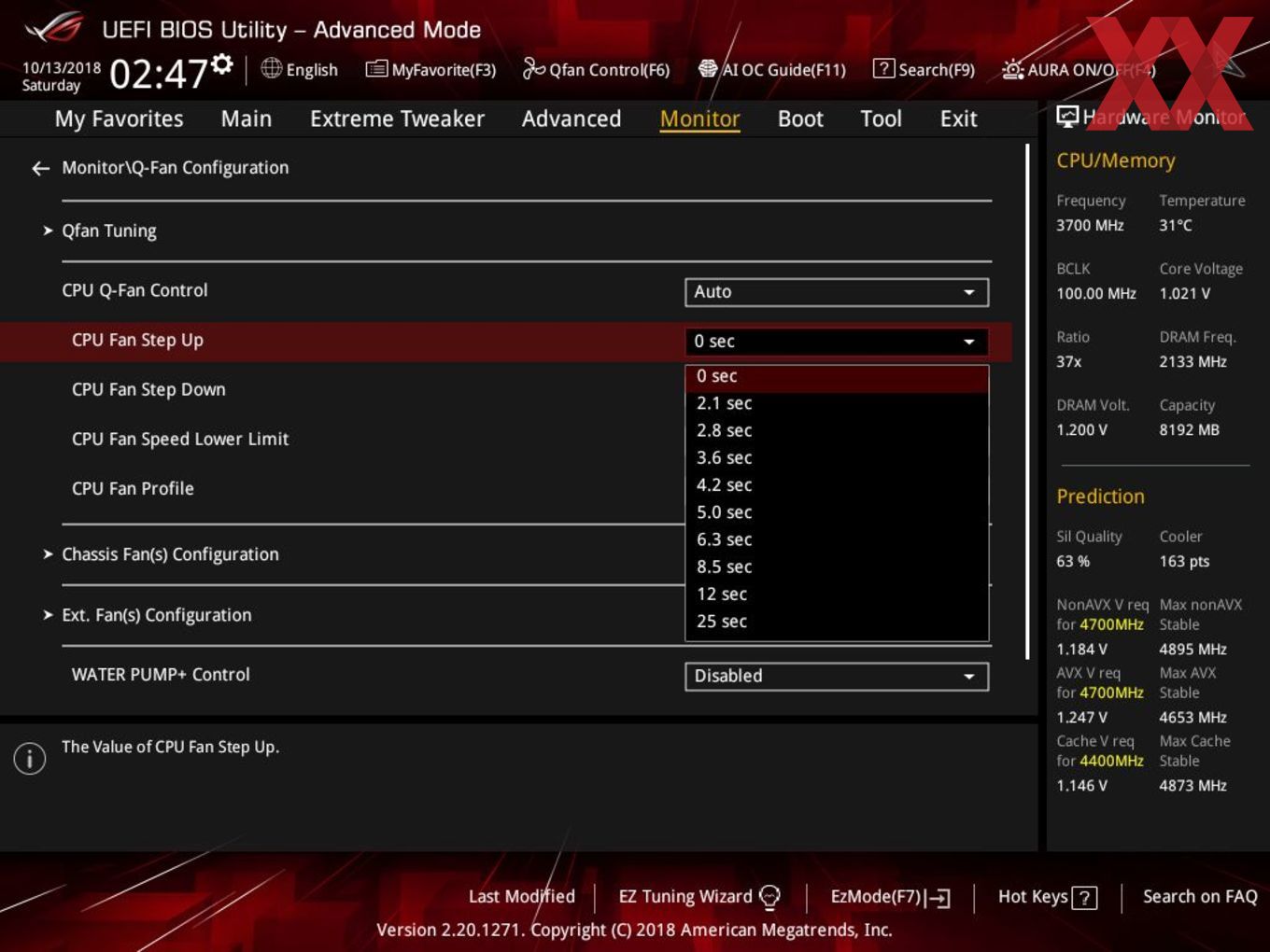Select CPU Fan Step Down setting
Viewport: 1270px width, 952px height.
click(148, 389)
